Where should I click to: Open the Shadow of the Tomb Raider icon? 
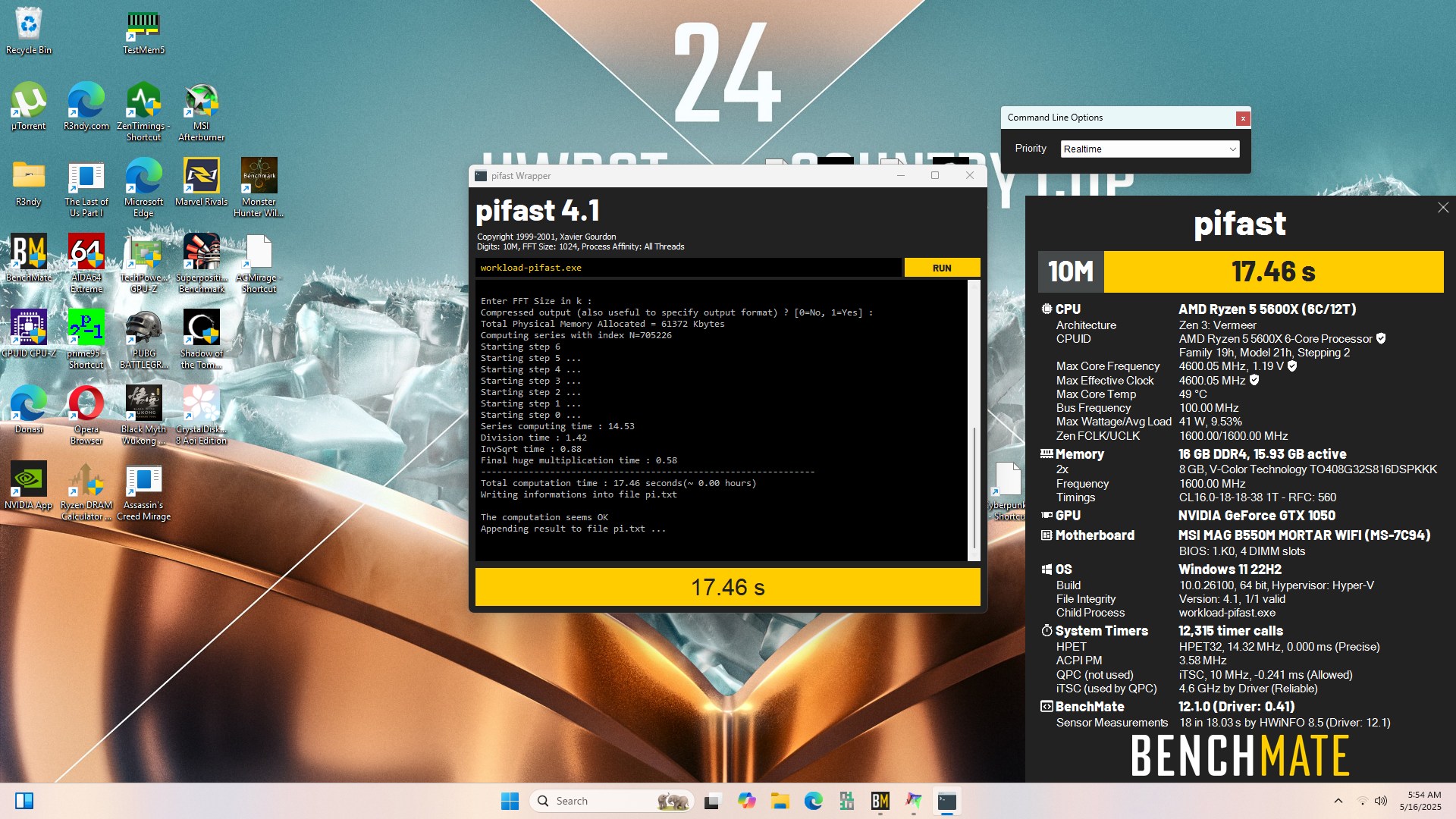(x=201, y=339)
